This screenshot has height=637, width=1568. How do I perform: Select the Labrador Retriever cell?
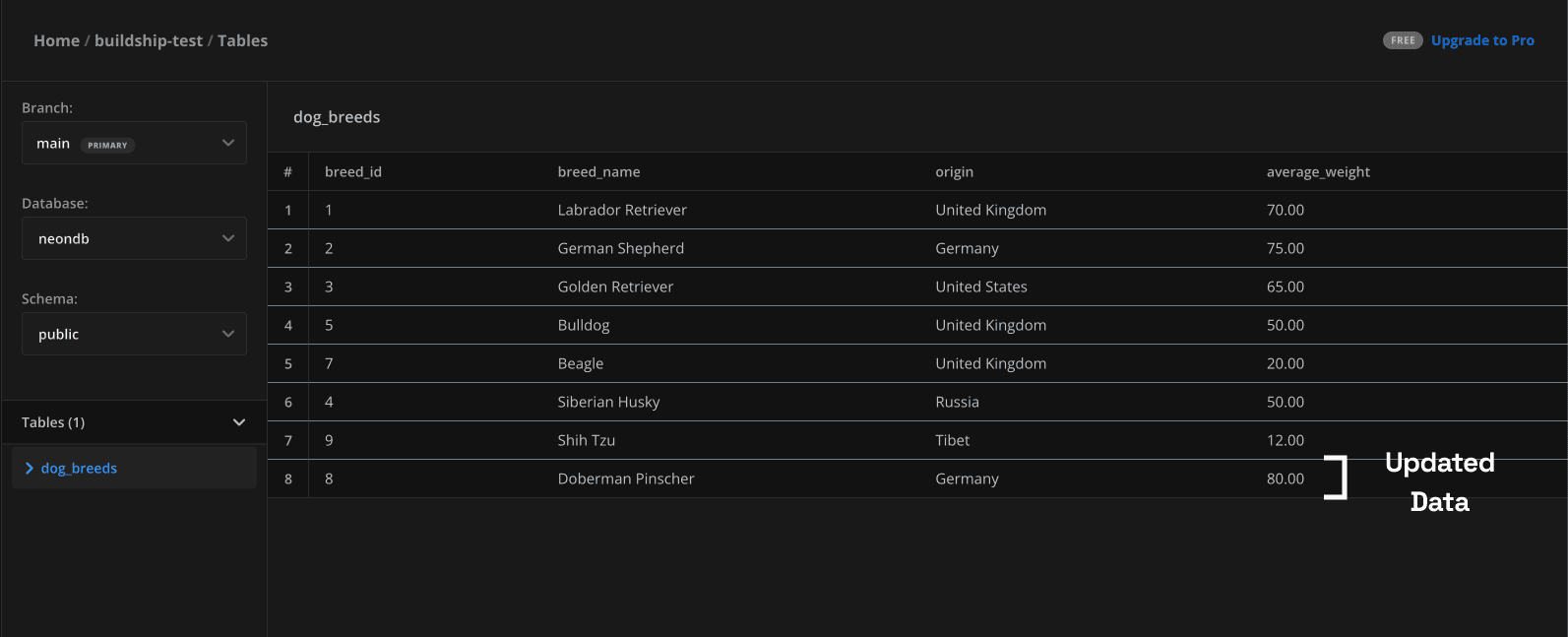click(x=622, y=210)
